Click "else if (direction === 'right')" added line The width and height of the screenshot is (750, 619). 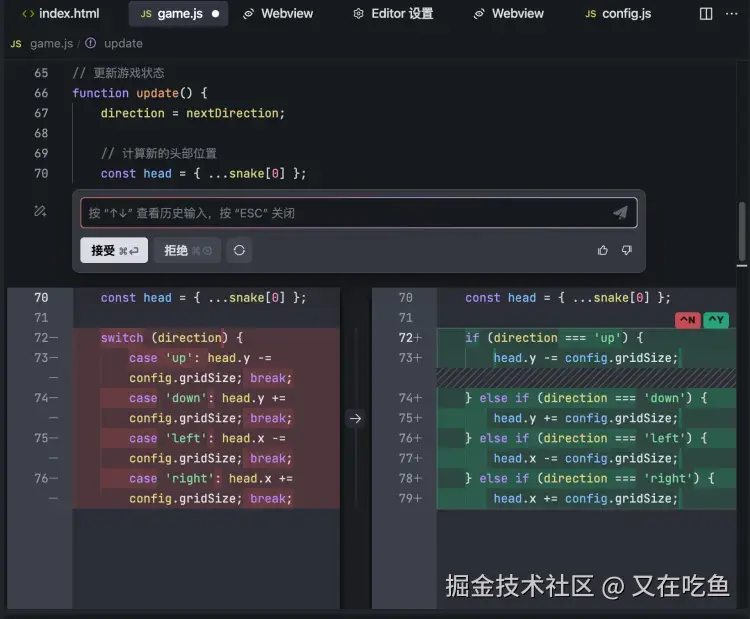click(589, 478)
